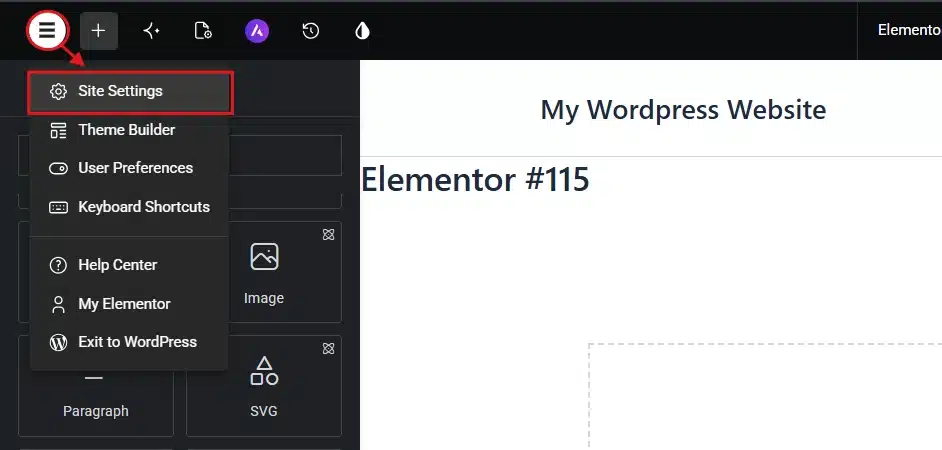Image resolution: width=942 pixels, height=450 pixels.
Task: Click the atom badge on Image widget
Action: coord(328,235)
